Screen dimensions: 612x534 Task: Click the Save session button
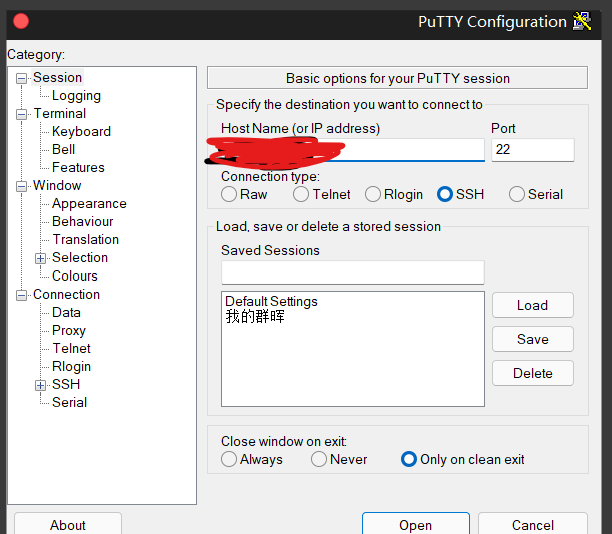[x=533, y=339]
